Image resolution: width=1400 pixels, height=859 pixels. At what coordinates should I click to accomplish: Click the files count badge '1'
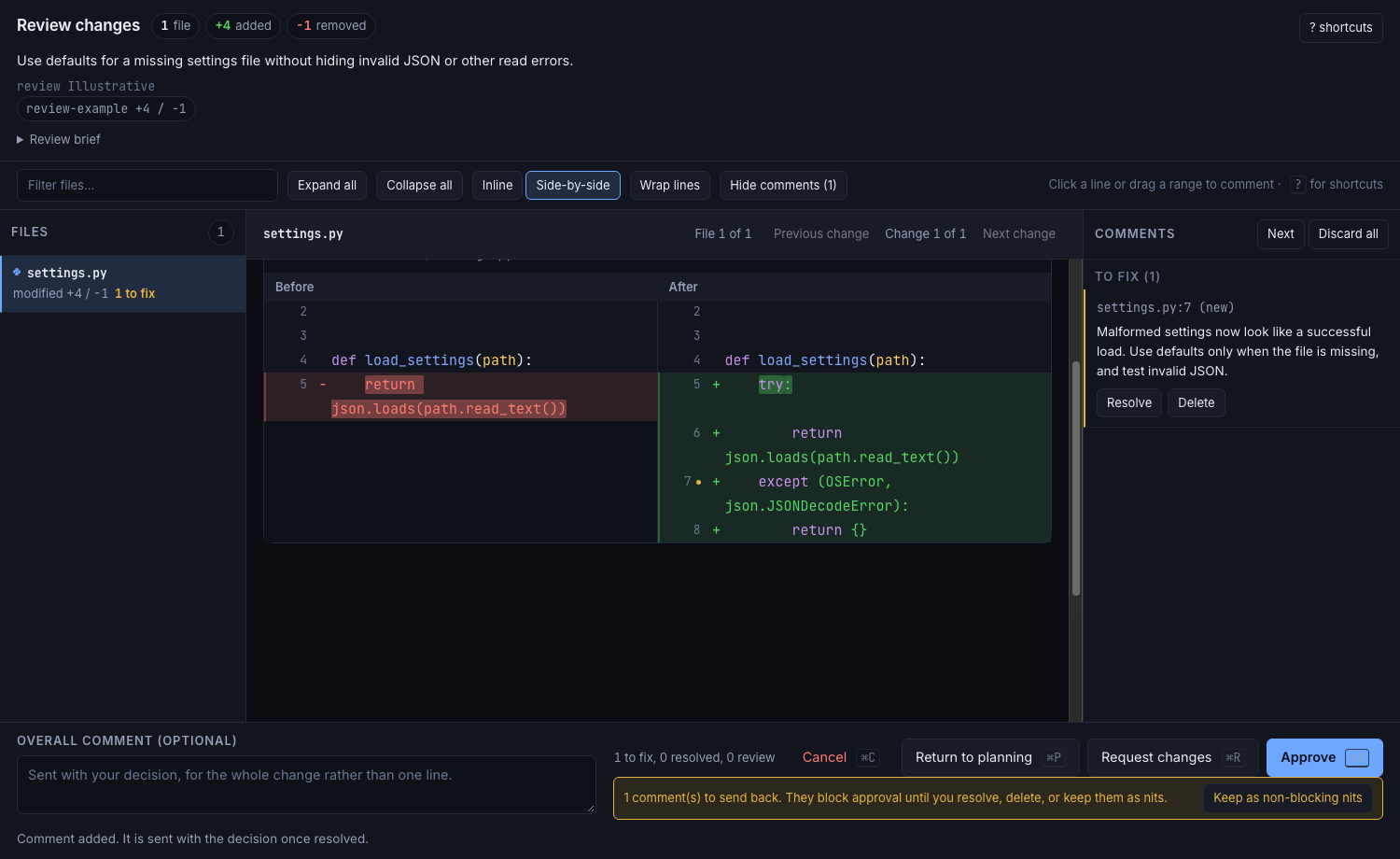[x=220, y=232]
